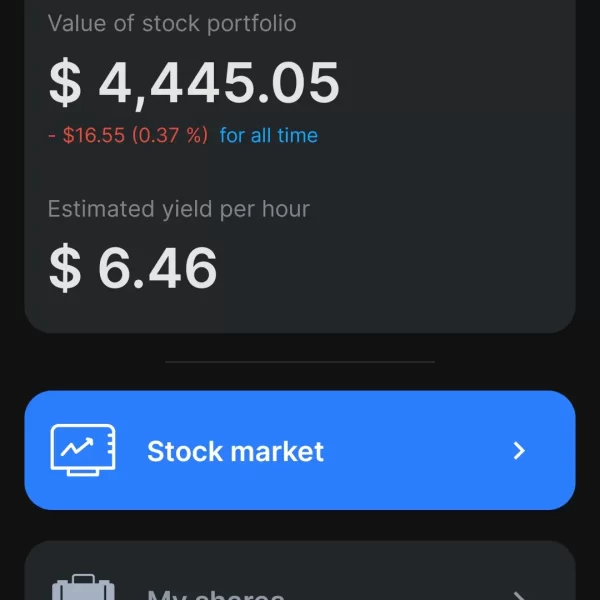Click the My shares briefcase icon
This screenshot has width=600, height=600.
83,589
